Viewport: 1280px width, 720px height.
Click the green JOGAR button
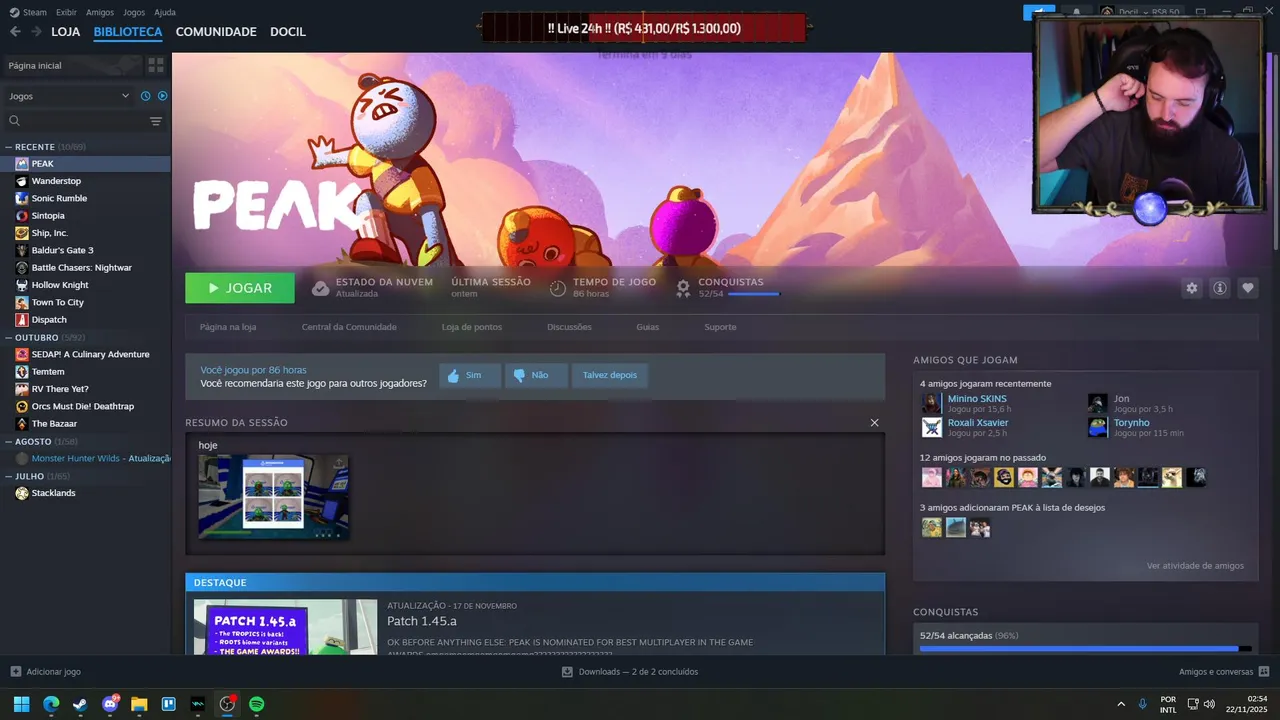click(x=240, y=288)
